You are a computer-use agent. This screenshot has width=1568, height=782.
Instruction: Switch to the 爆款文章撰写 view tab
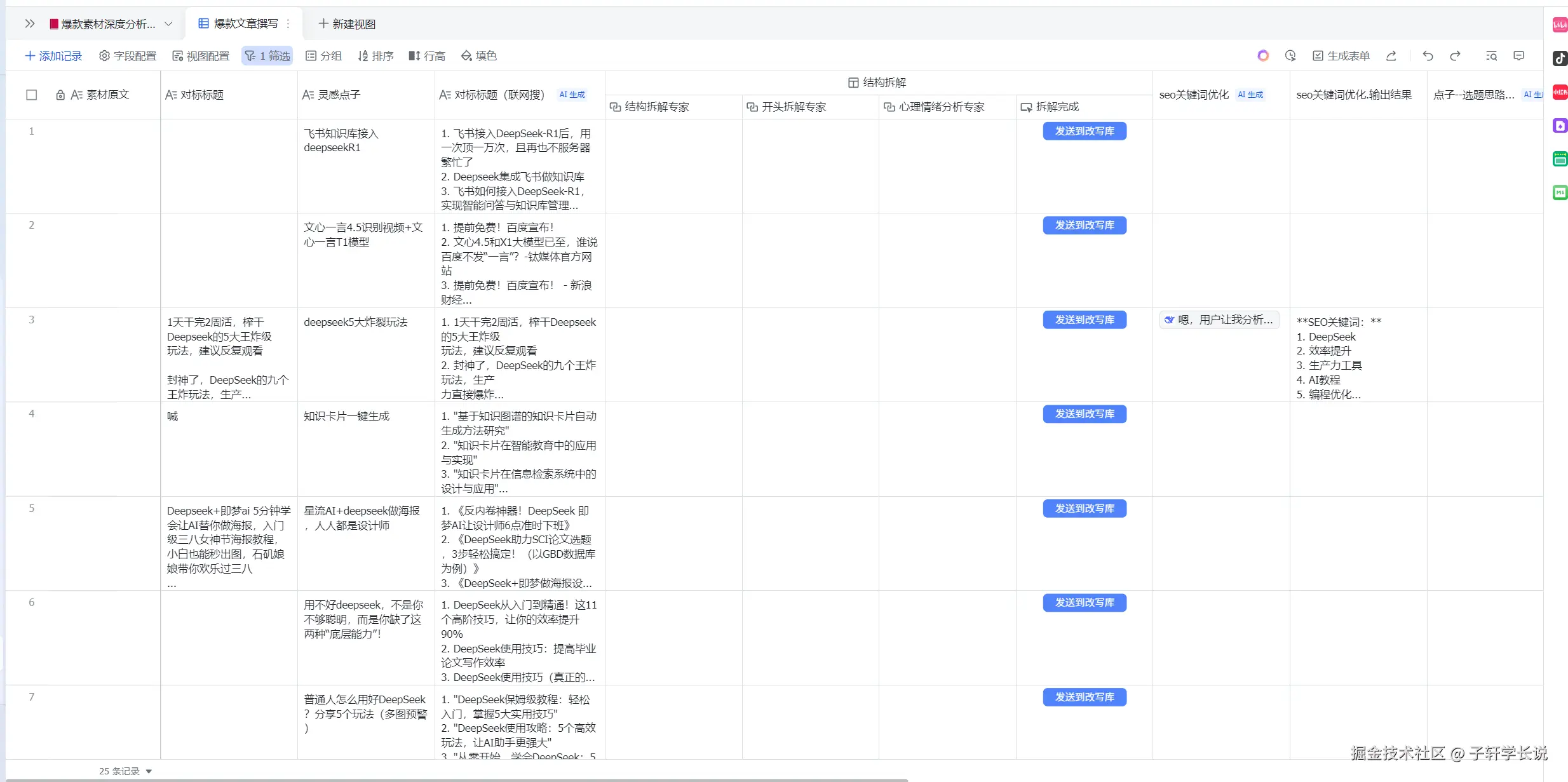click(245, 24)
